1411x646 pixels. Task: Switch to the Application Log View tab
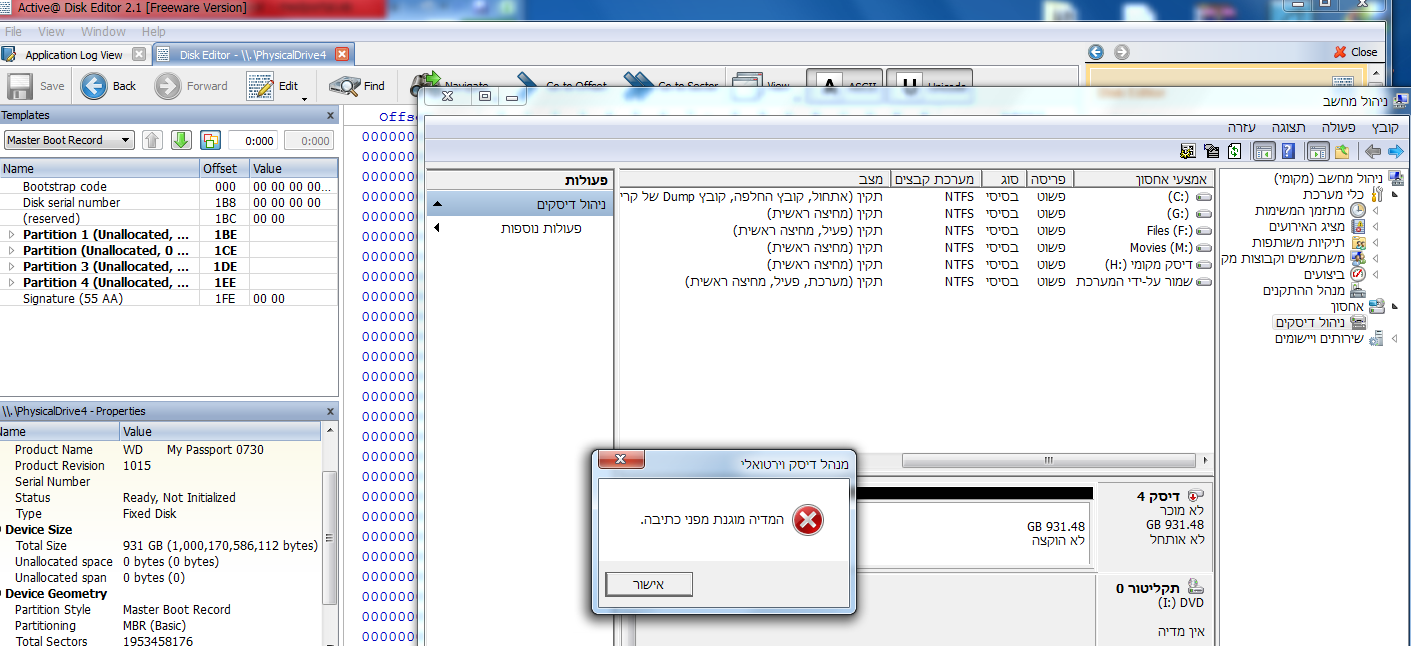pos(74,55)
